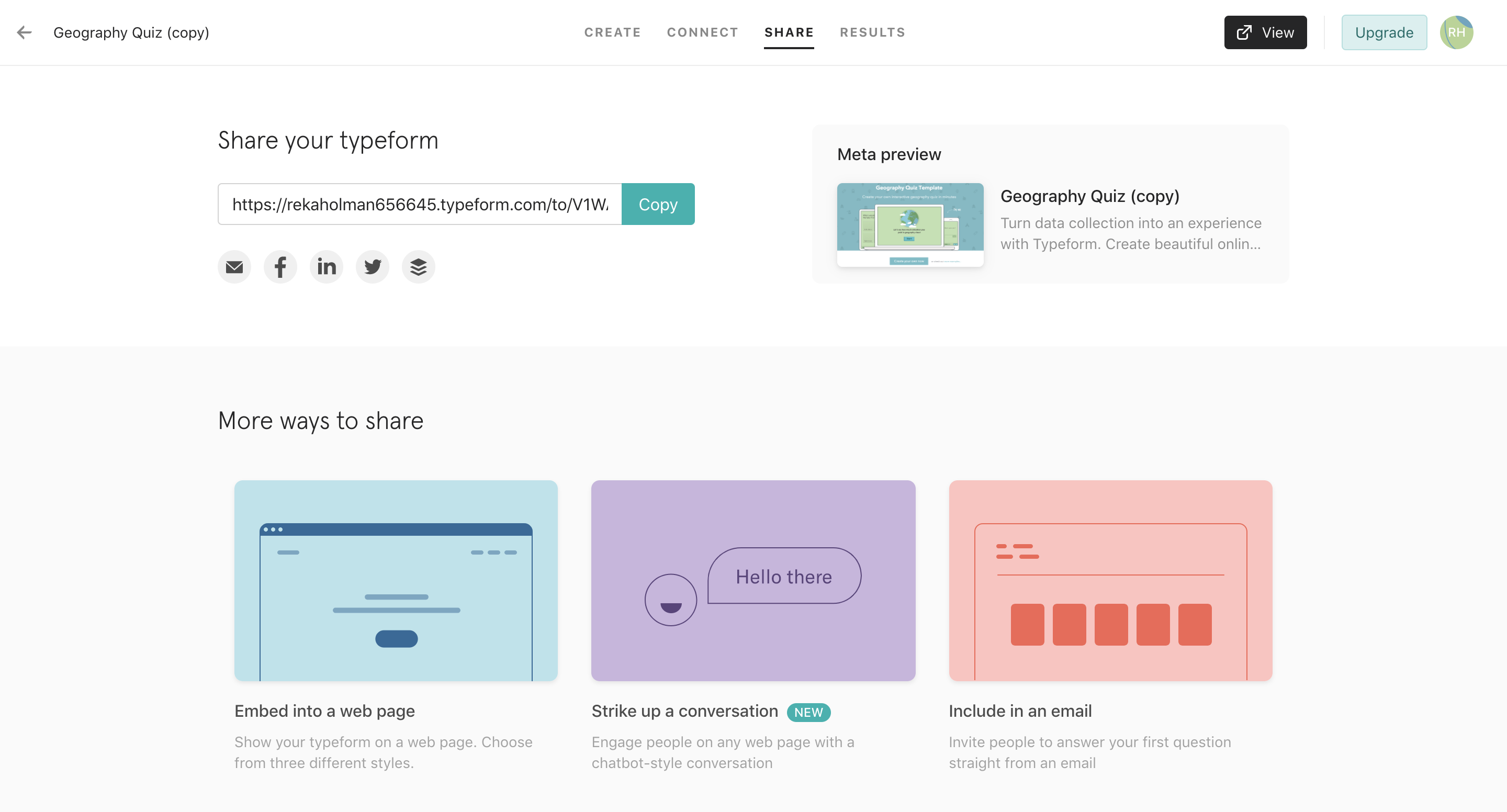
Task: Click the Upgrade button
Action: (x=1384, y=32)
